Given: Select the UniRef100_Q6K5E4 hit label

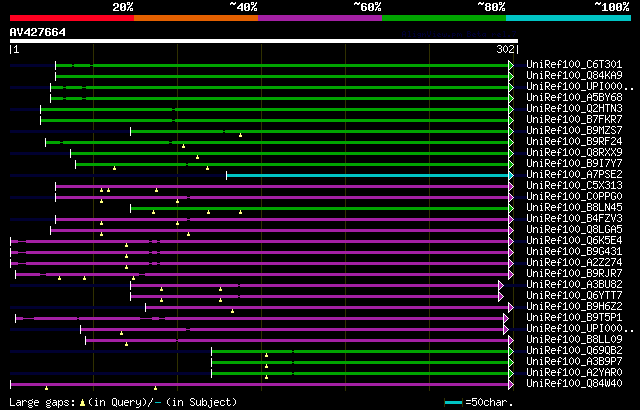Looking at the screenshot, I should click(574, 241).
